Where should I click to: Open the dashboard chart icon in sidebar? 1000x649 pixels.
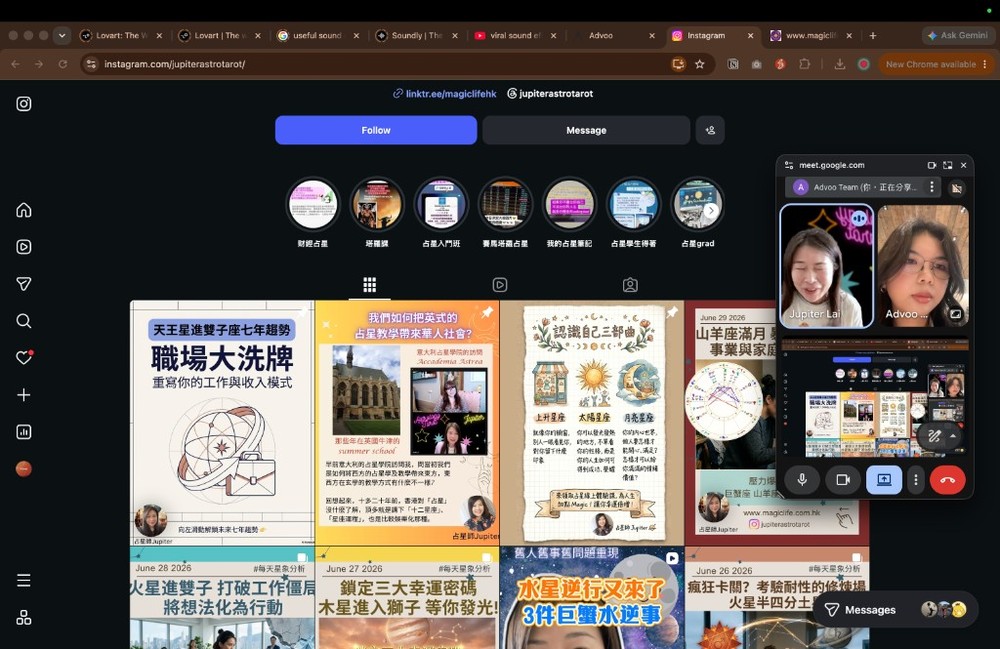(x=24, y=432)
